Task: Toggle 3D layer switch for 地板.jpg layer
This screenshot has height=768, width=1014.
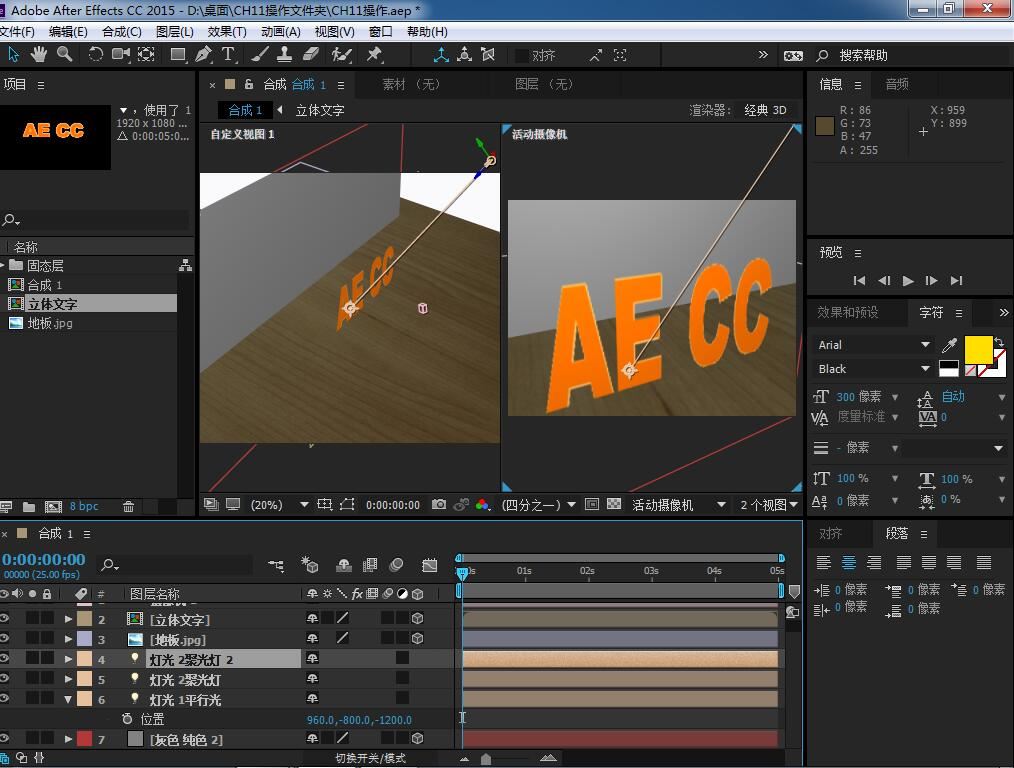Action: coord(418,639)
